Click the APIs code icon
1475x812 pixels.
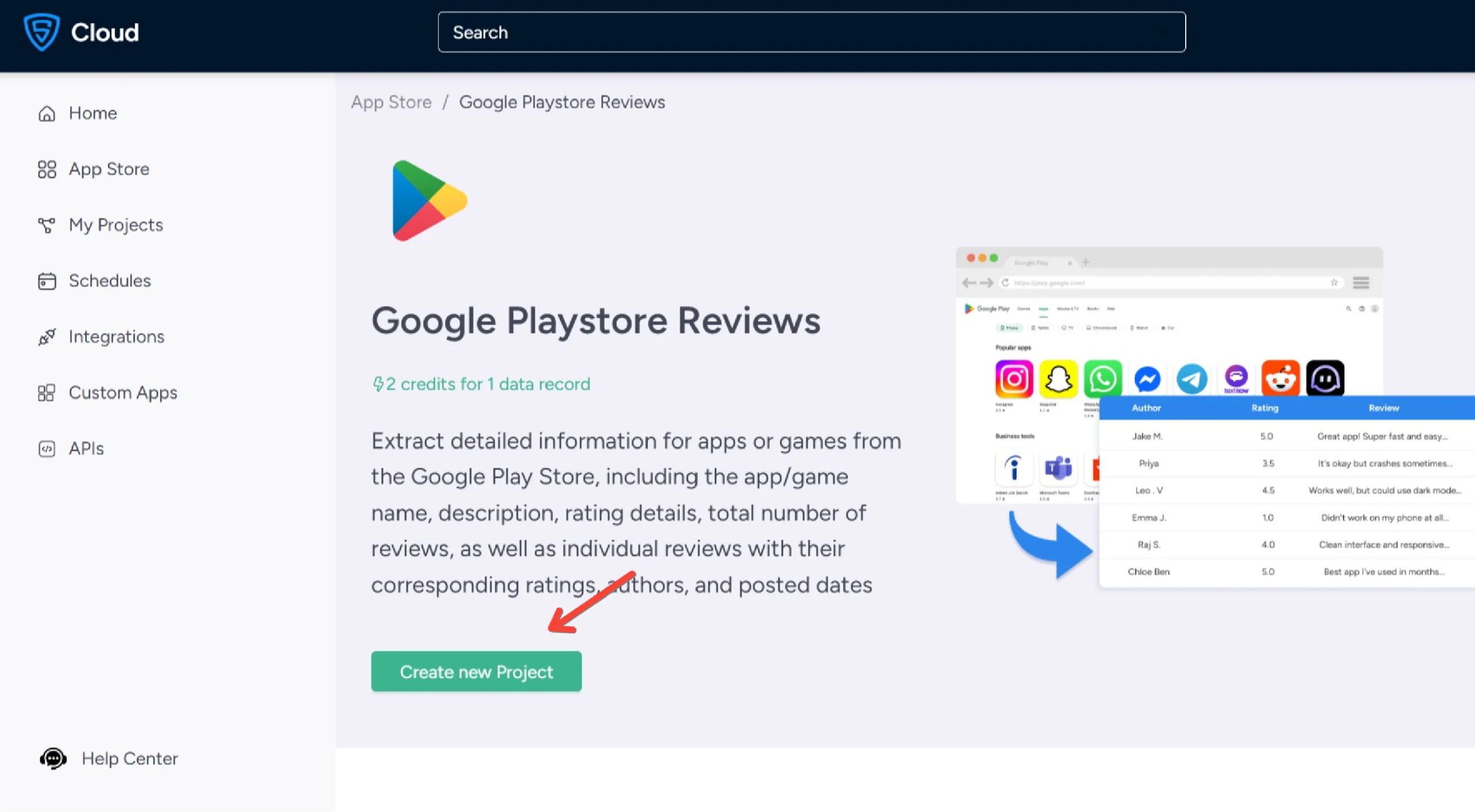tap(47, 449)
